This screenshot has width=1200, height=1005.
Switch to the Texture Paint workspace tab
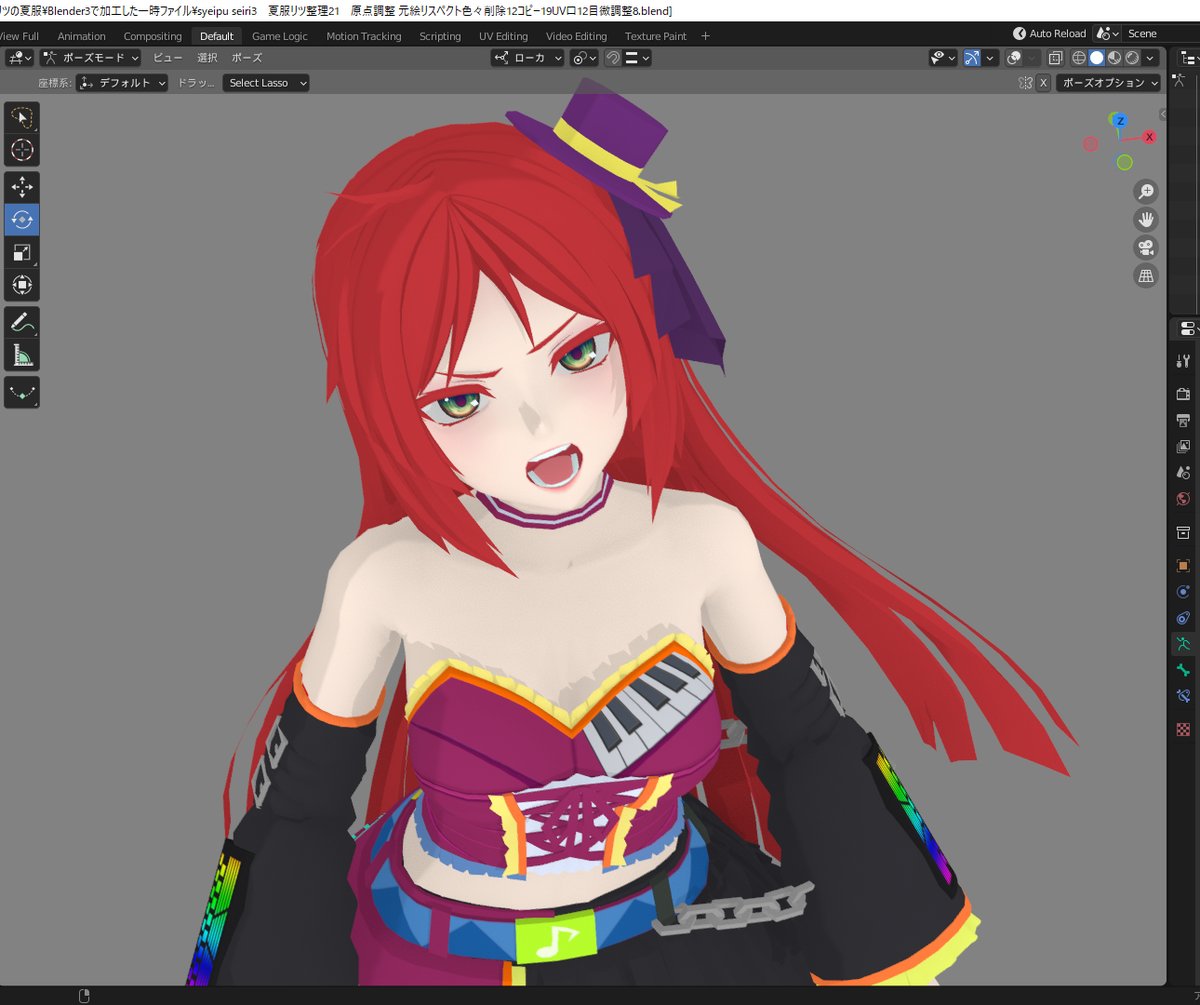pyautogui.click(x=656, y=36)
